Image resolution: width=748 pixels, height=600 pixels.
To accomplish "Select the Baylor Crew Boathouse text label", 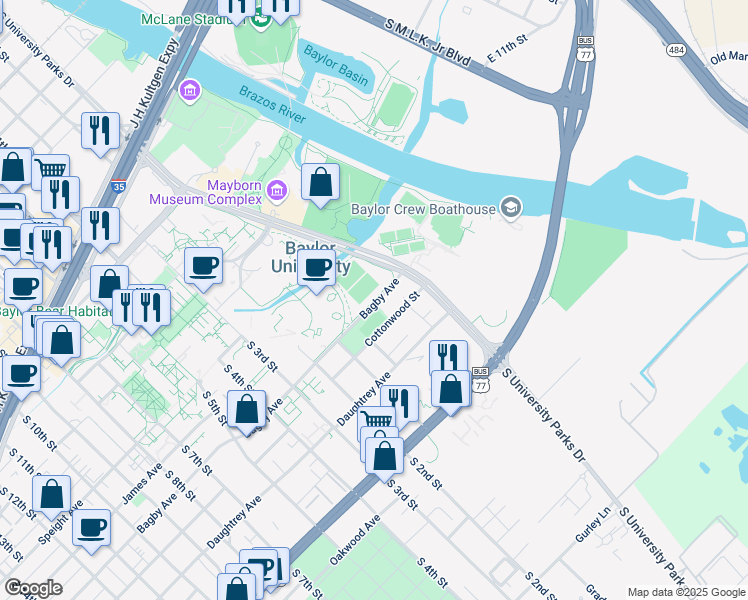I will [x=423, y=209].
